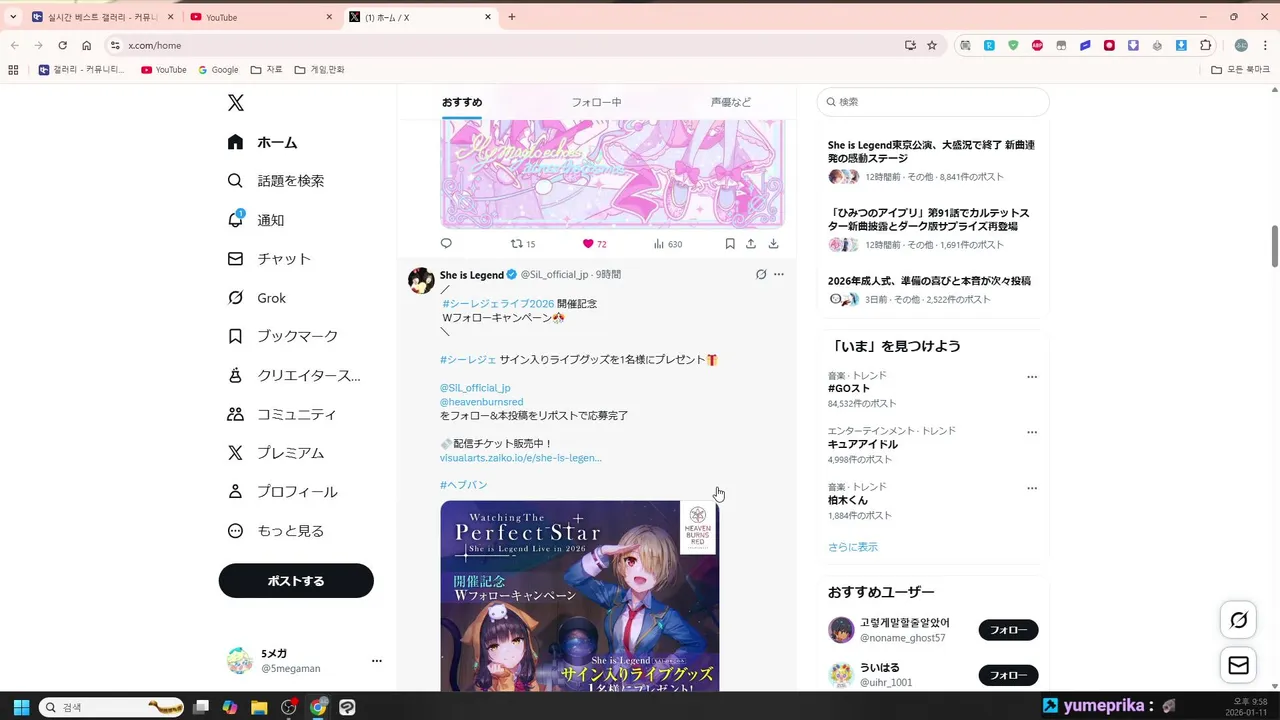Open visualarts.zaiko.io ticket link
The image size is (1280, 720).
[x=520, y=458]
